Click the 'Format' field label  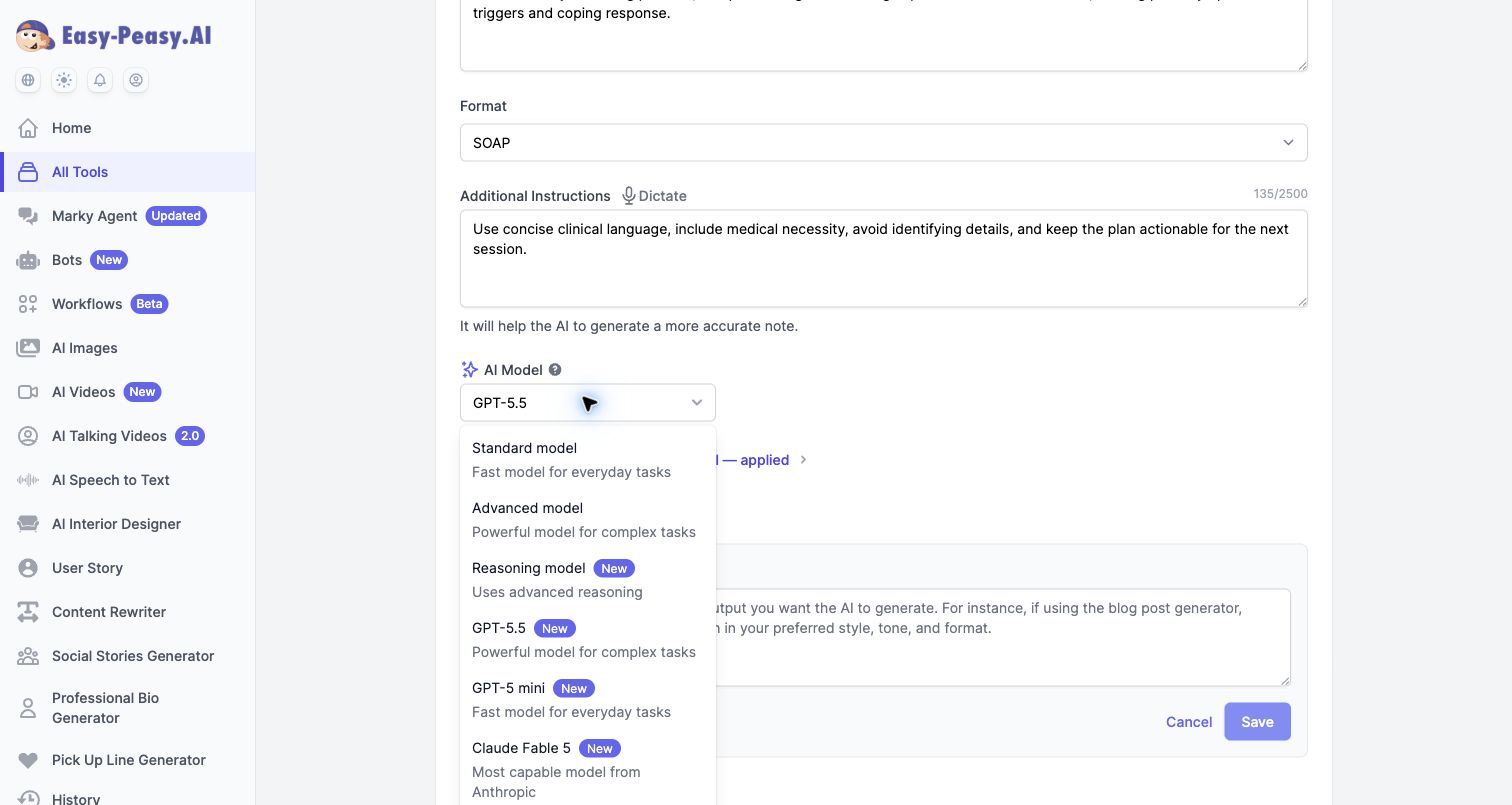point(483,106)
